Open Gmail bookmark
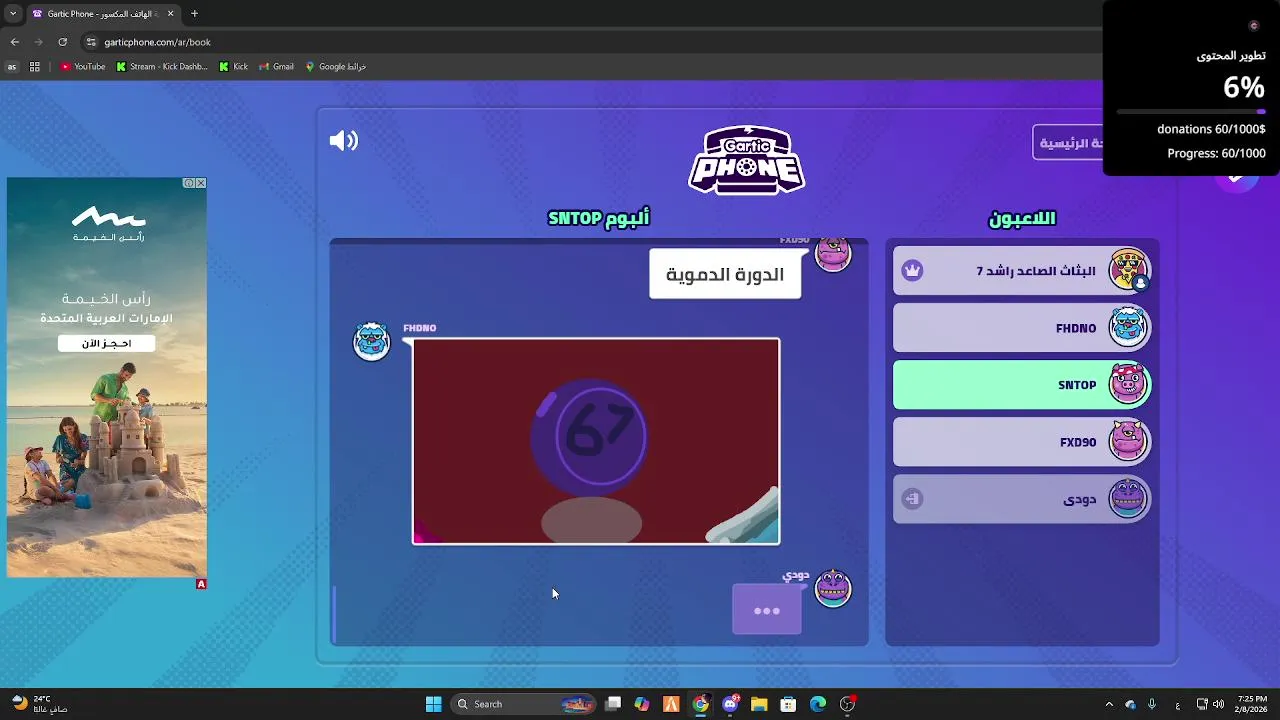The image size is (1280, 720). tap(276, 67)
